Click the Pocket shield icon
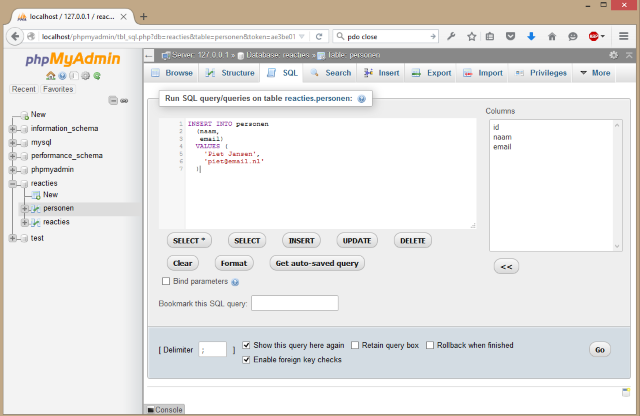This screenshot has width=640, height=416. pos(510,36)
